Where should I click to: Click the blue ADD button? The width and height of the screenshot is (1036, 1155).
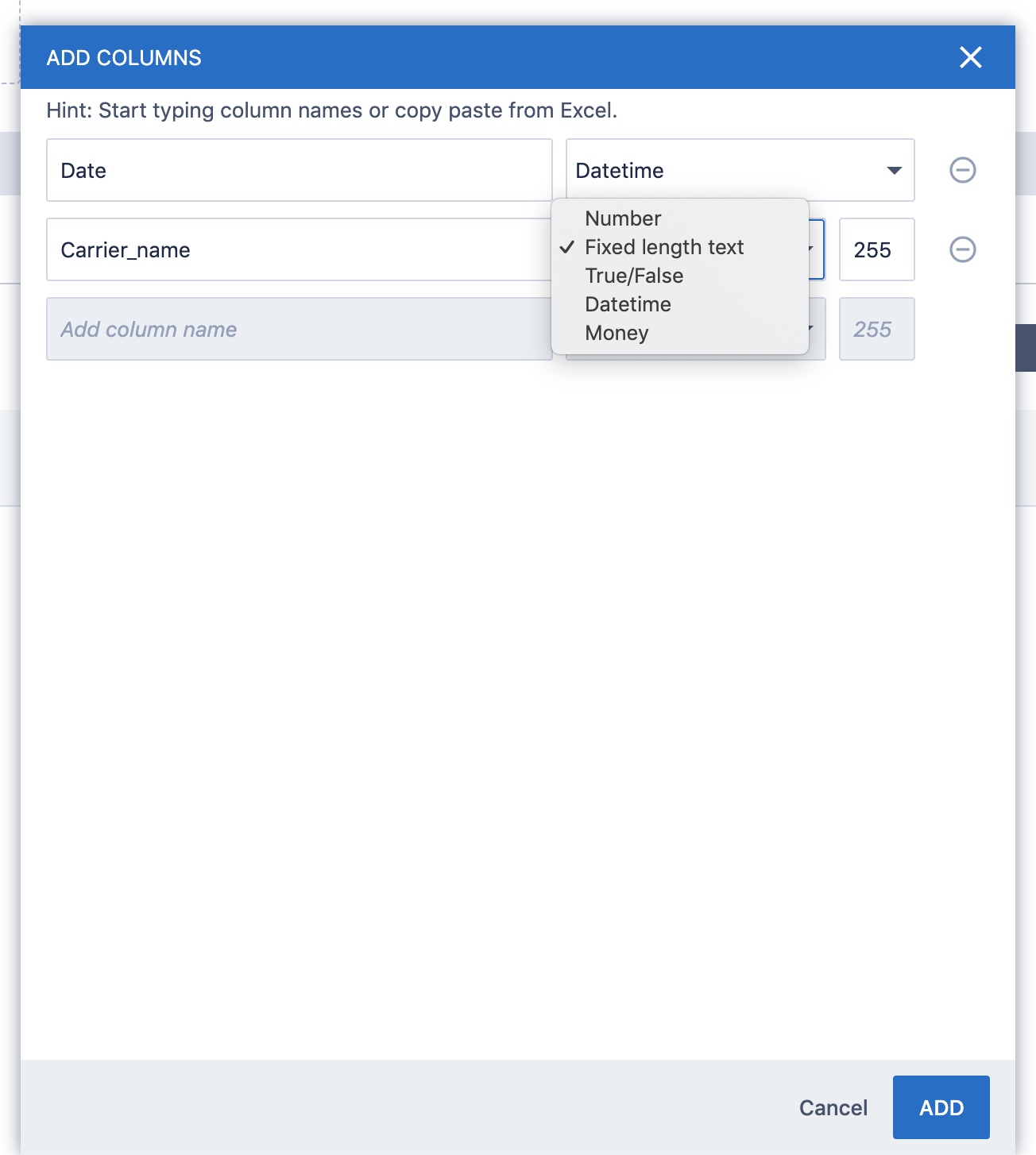941,1107
